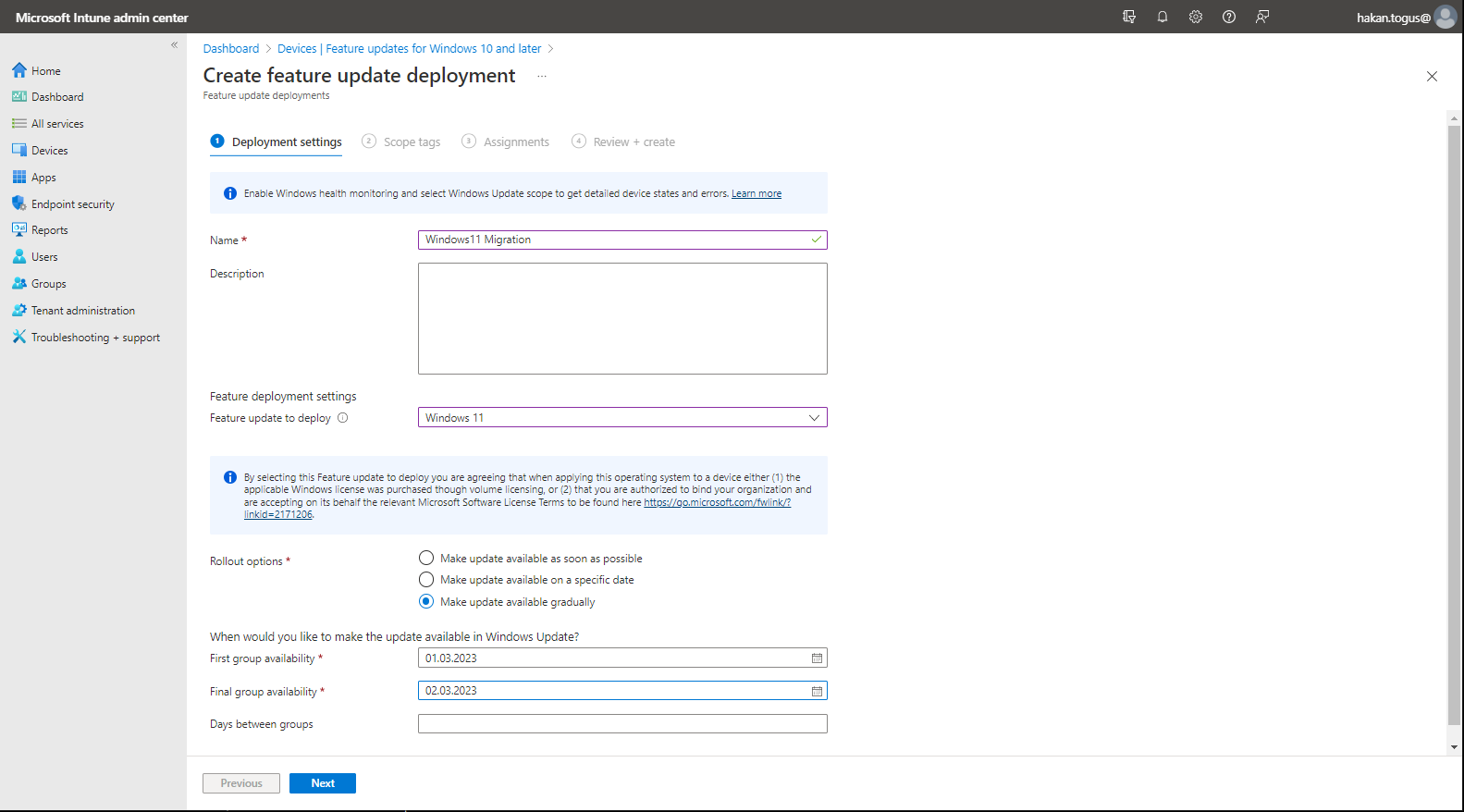This screenshot has width=1464, height=812.
Task: Click the Dashboard breadcrumb link
Action: tap(231, 49)
